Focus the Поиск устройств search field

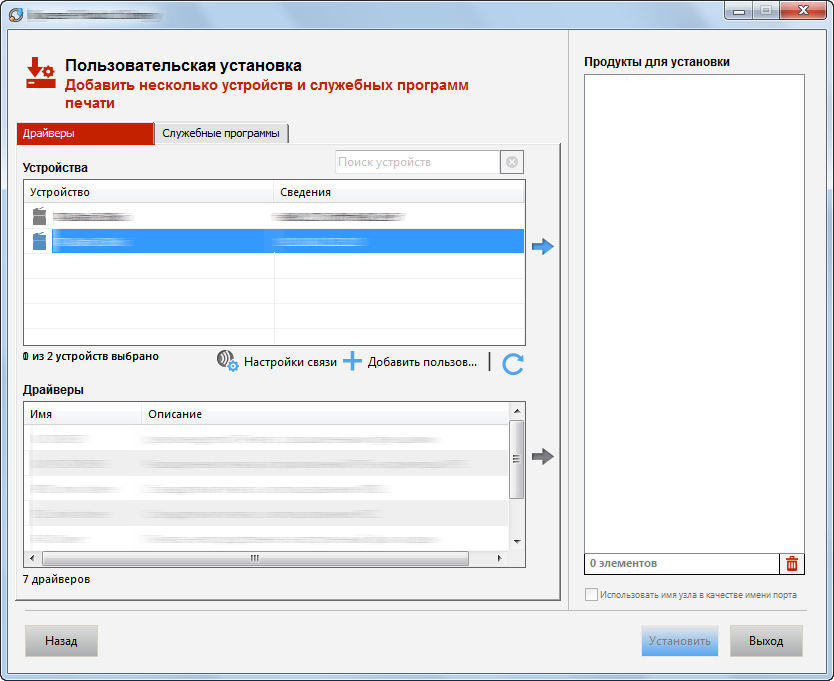coord(417,162)
